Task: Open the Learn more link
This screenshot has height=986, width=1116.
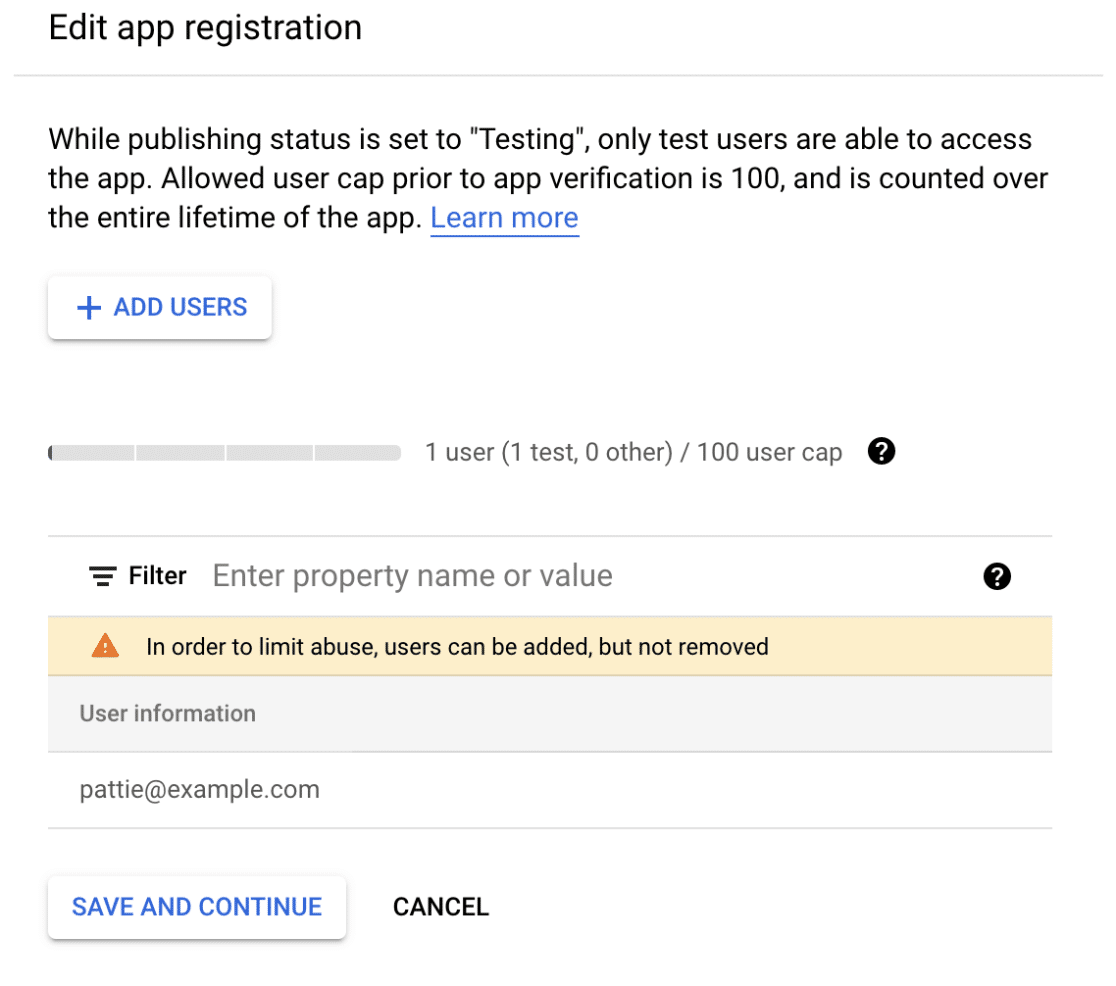Action: click(504, 218)
